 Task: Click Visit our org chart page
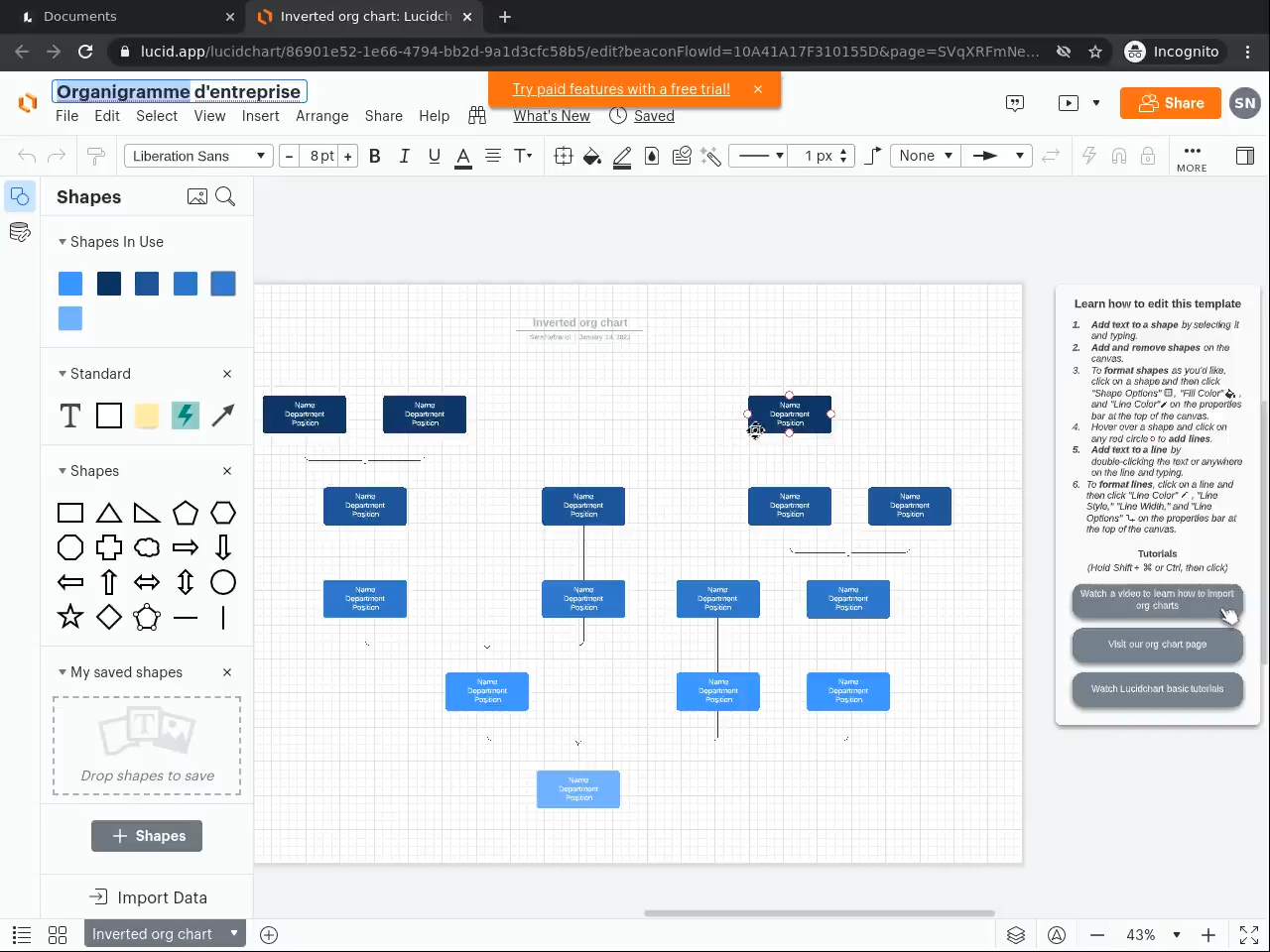click(1157, 645)
